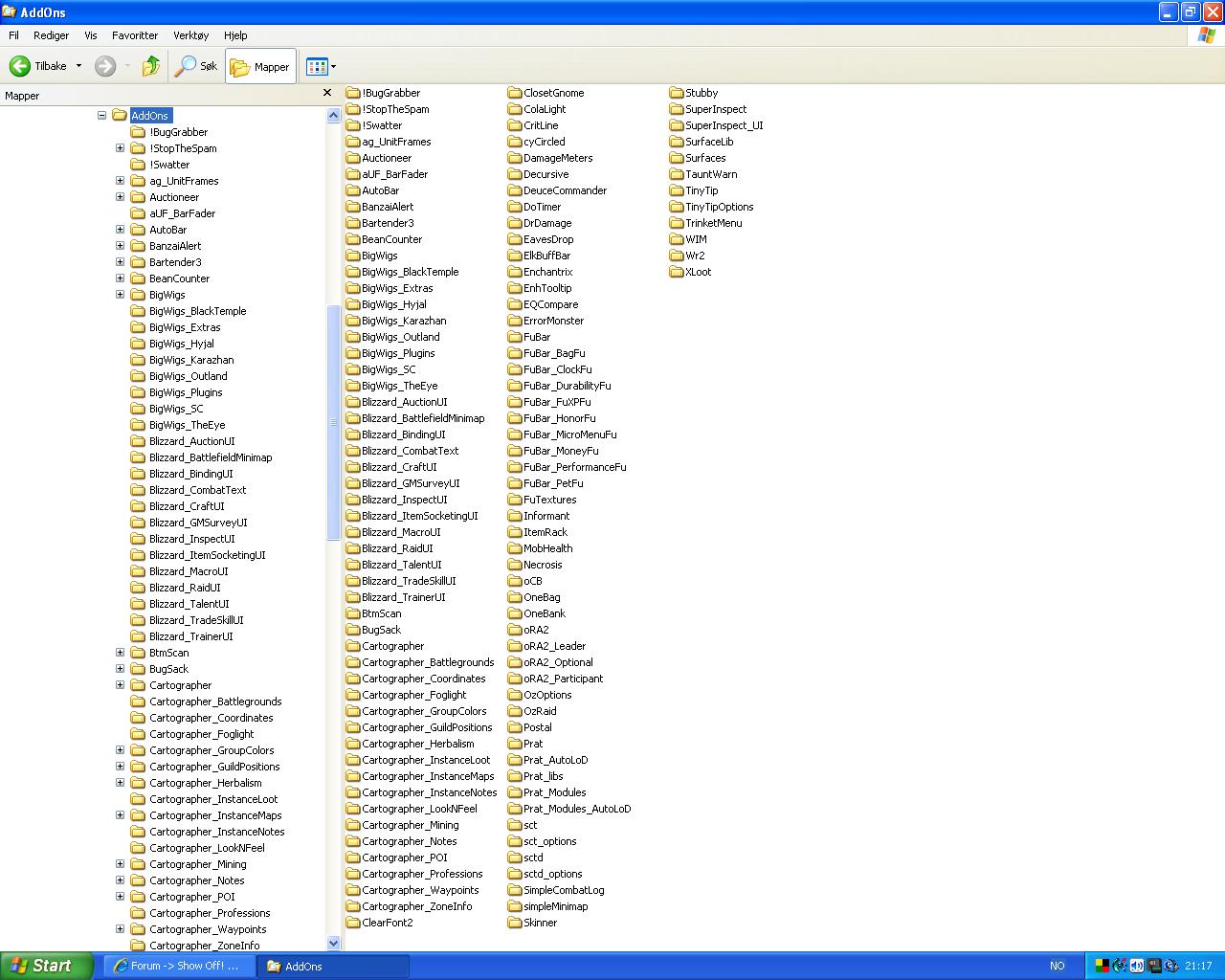1225x980 pixels.
Task: Click the grey forward arrow button
Action: [105, 66]
